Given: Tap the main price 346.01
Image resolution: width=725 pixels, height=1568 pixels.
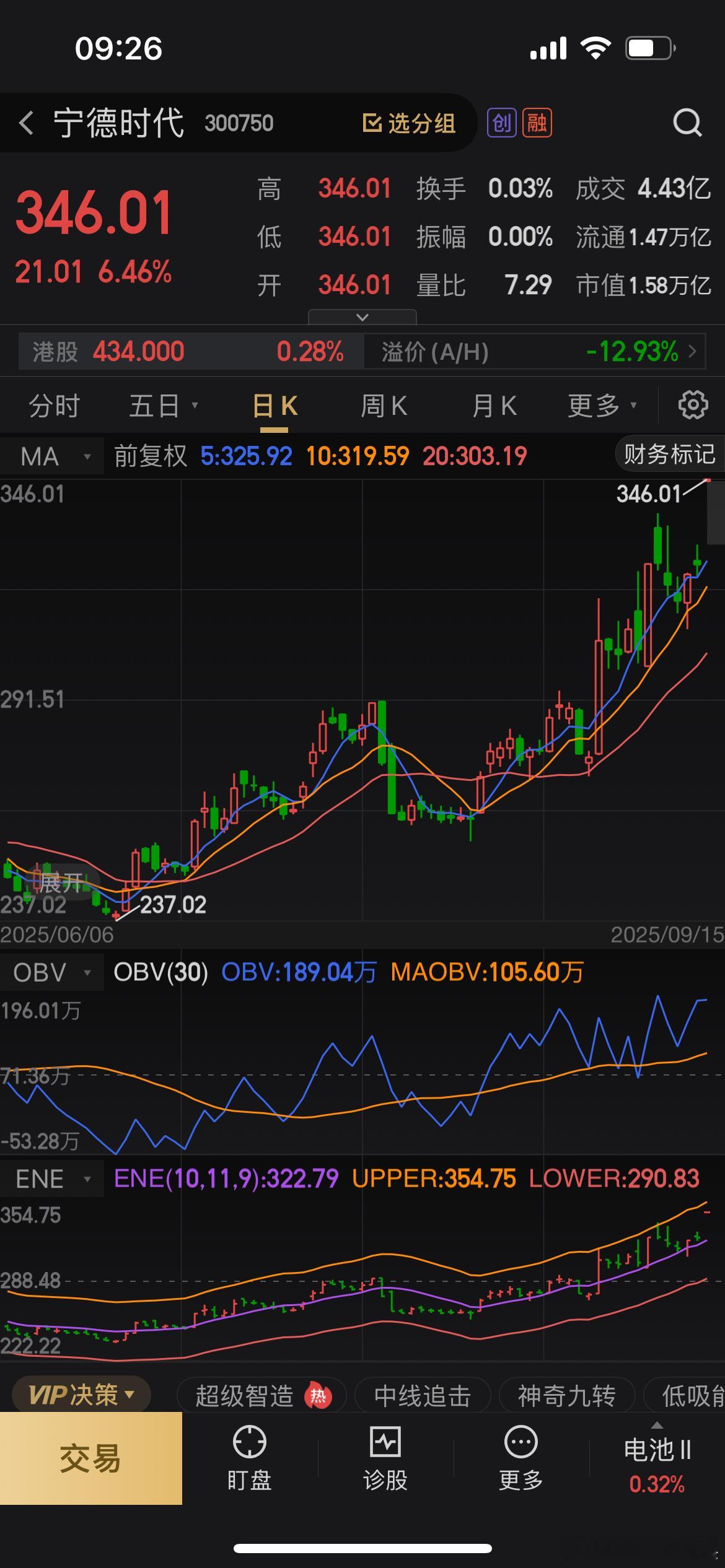Looking at the screenshot, I should tap(94, 213).
